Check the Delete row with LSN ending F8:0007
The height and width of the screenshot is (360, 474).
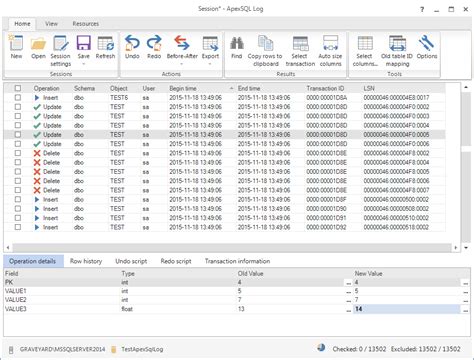coord(18,190)
